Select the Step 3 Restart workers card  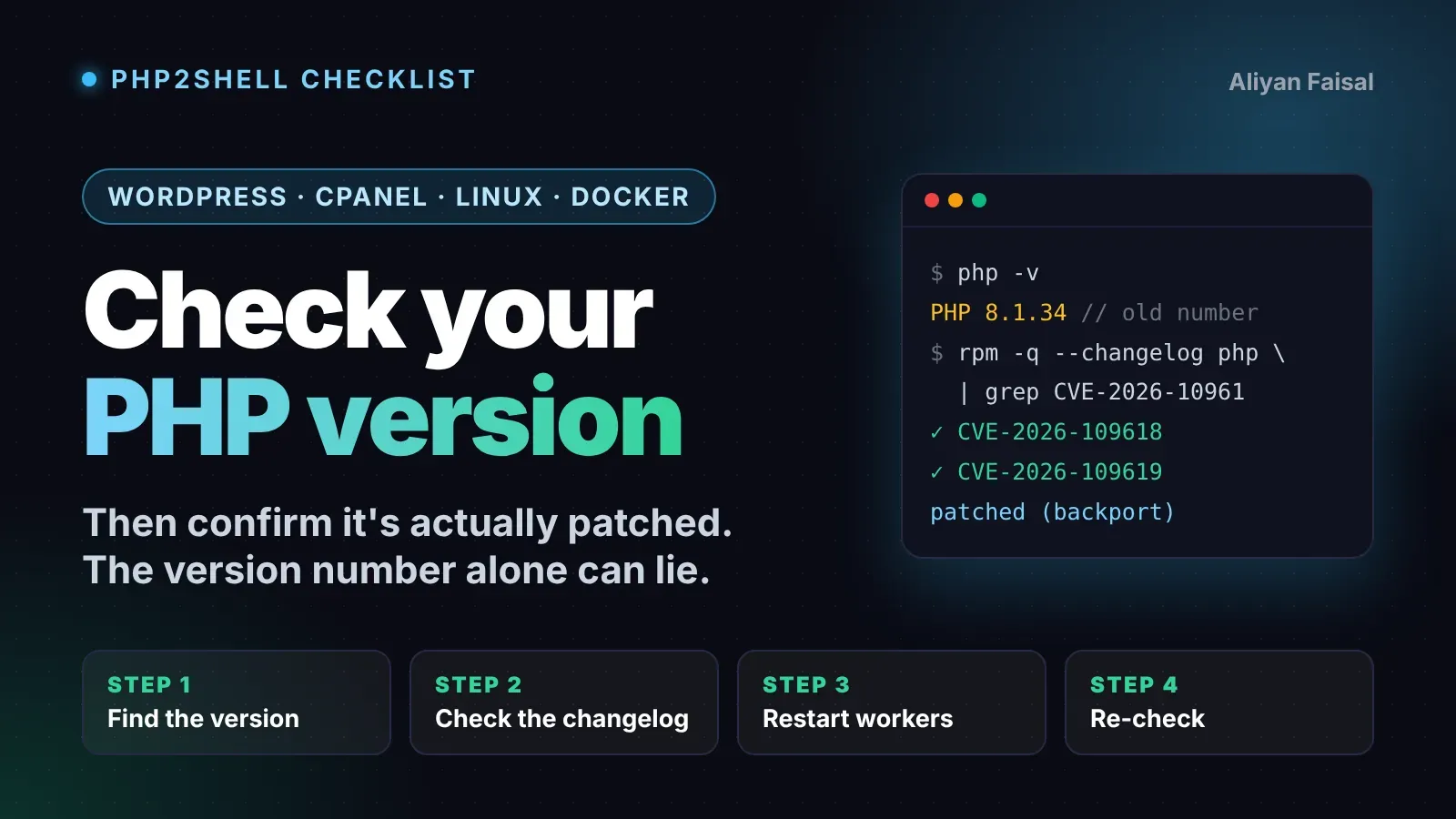[892, 703]
